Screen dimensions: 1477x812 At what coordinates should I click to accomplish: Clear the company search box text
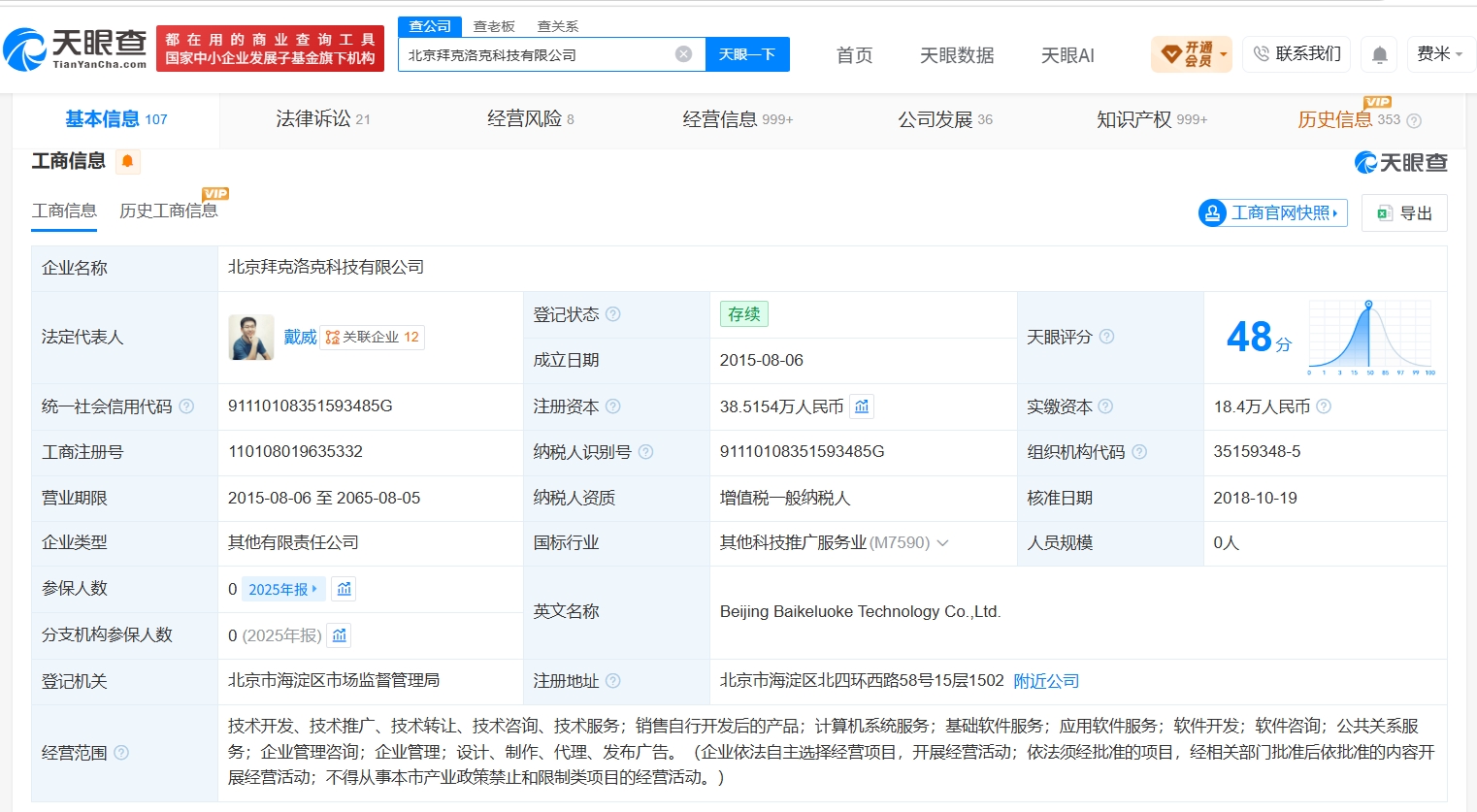684,54
